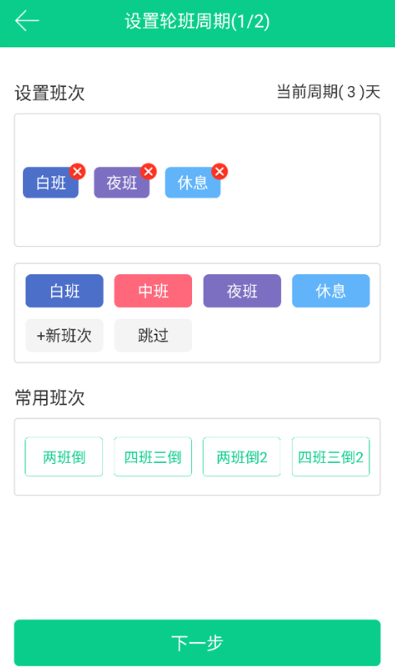Pick the 两班倒2 preset
Screen dimensions: 395x670
click(x=242, y=457)
